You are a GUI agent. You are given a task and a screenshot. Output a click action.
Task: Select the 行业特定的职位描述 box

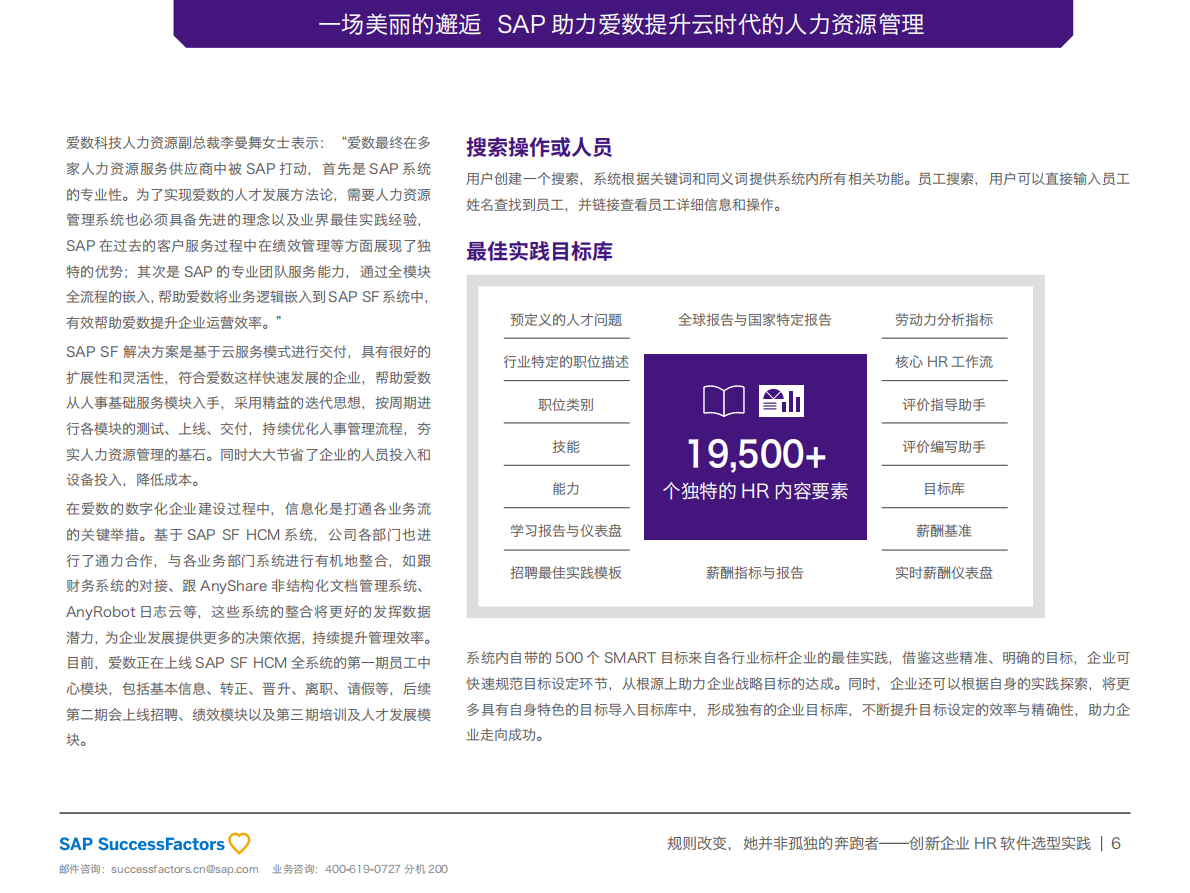(566, 361)
